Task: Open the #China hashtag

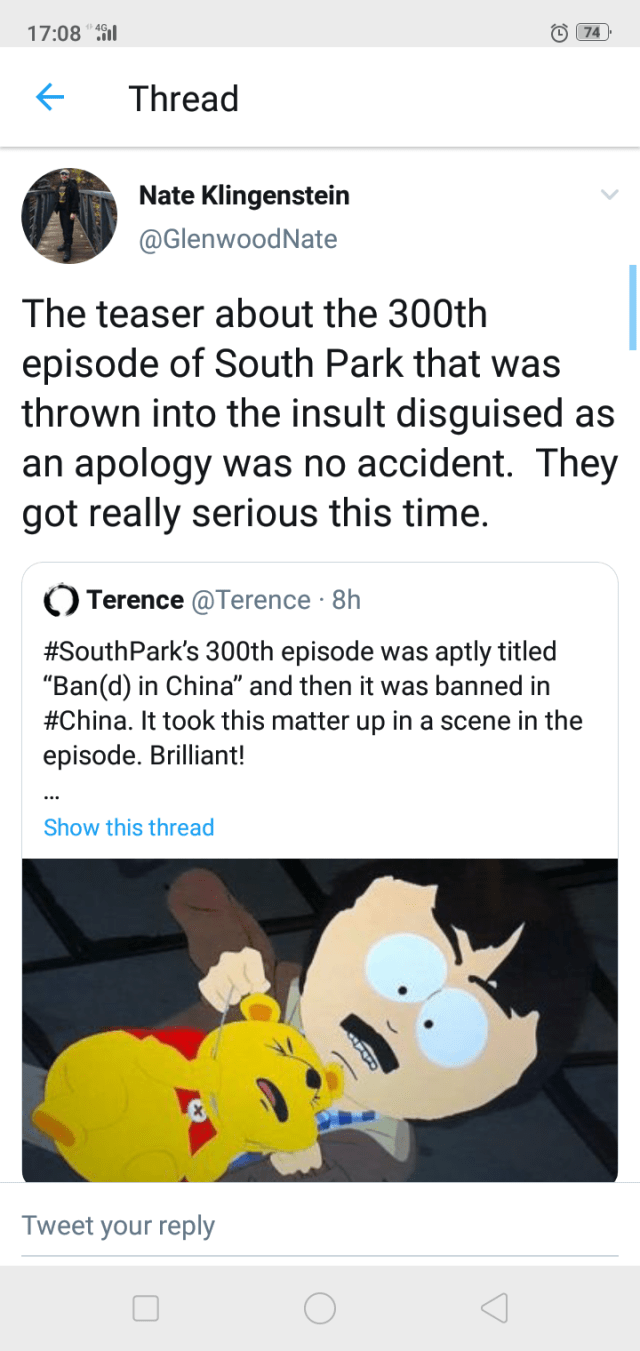Action: [x=78, y=721]
